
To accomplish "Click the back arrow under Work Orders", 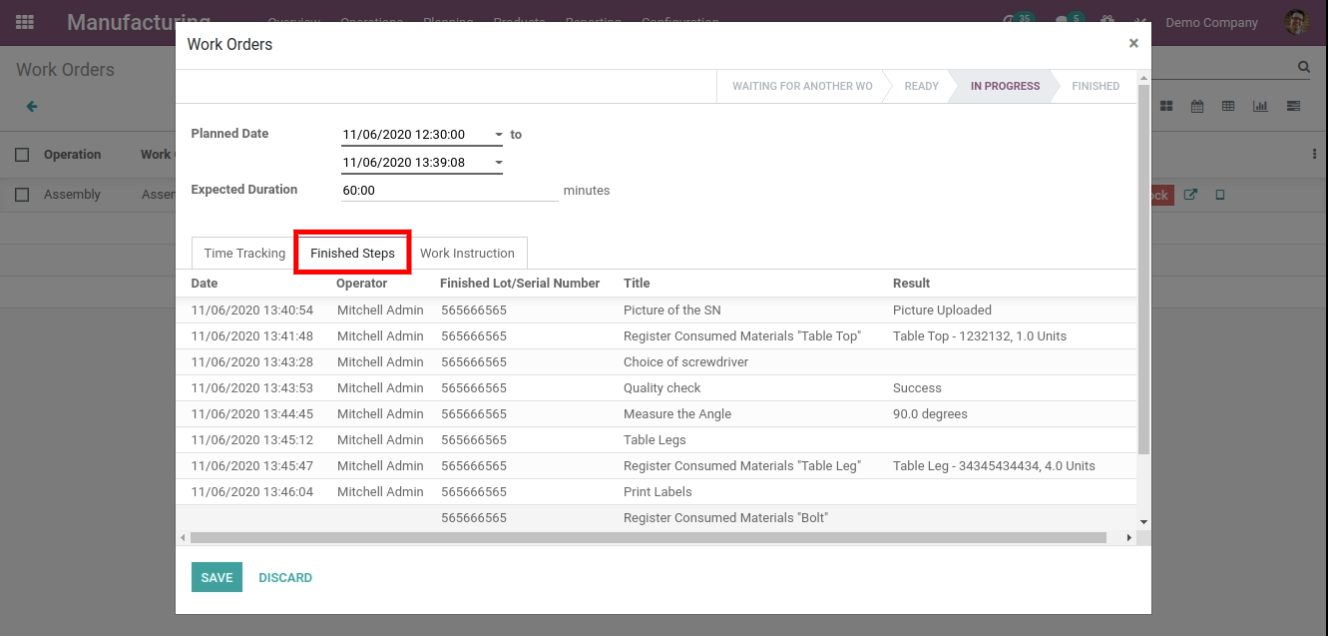I will pyautogui.click(x=31, y=106).
